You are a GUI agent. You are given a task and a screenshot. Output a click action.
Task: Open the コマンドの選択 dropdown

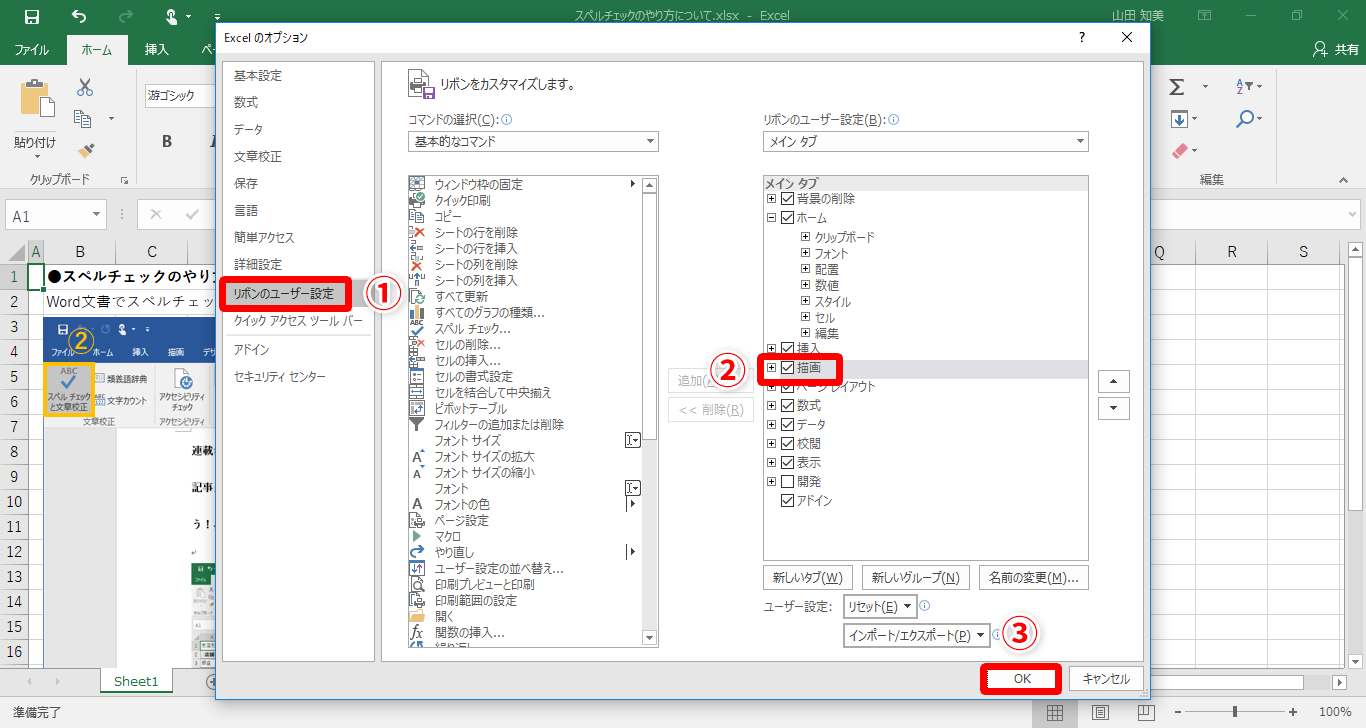533,141
